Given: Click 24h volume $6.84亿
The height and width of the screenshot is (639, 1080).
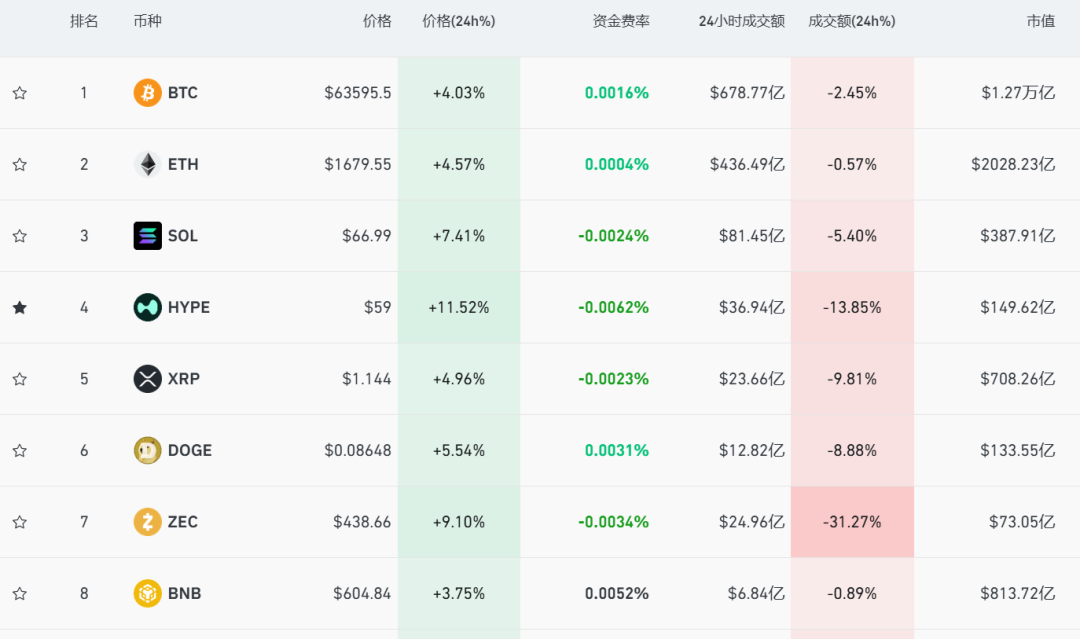Looking at the screenshot, I should click(756, 594).
